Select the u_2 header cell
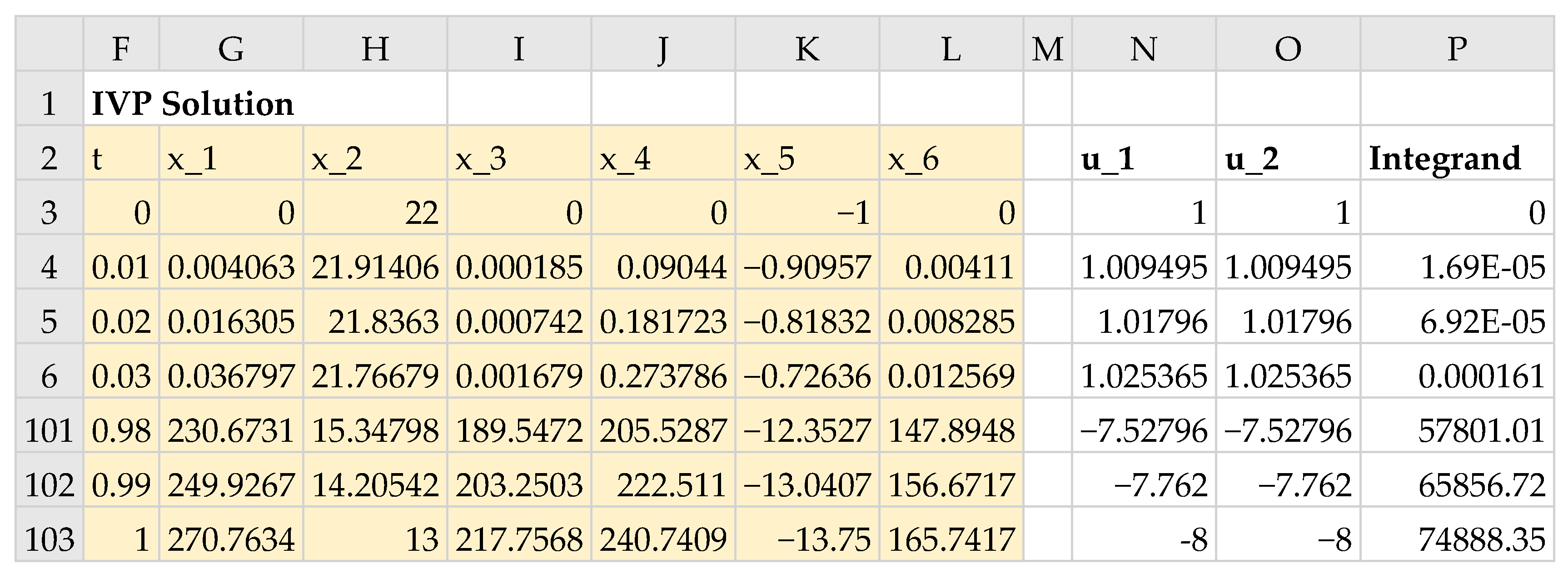 [1287, 159]
